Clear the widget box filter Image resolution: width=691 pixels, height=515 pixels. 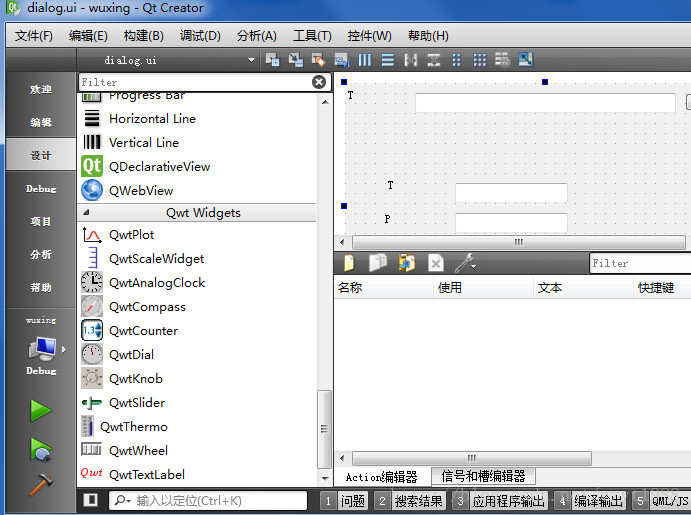tap(319, 82)
